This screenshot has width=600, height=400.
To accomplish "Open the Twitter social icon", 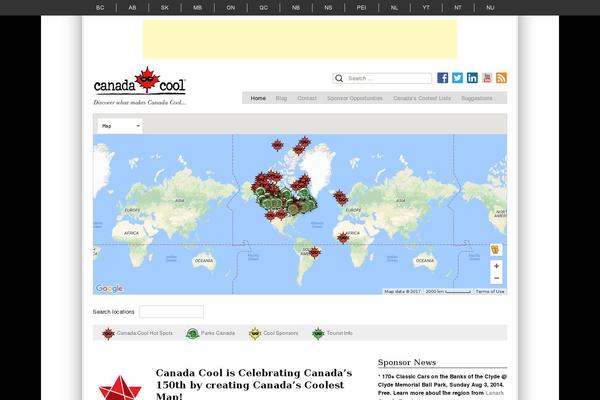I will [x=457, y=78].
